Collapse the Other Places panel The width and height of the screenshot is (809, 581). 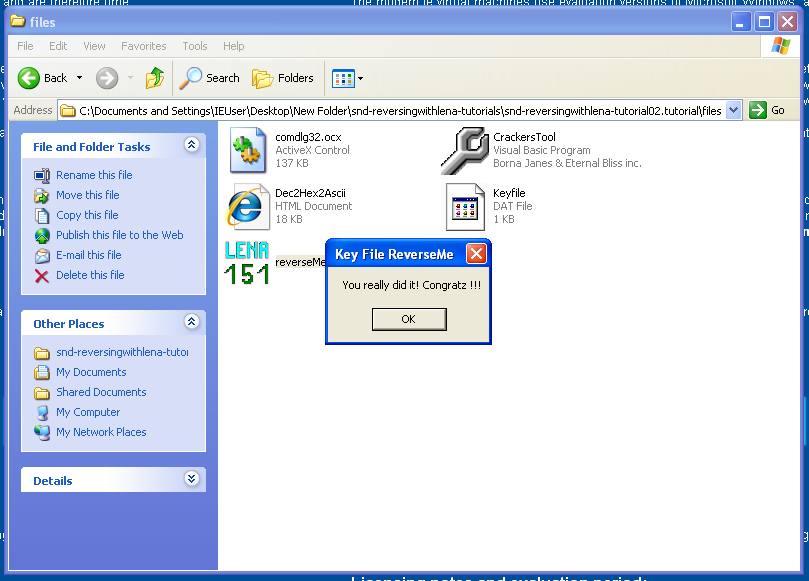pos(191,322)
